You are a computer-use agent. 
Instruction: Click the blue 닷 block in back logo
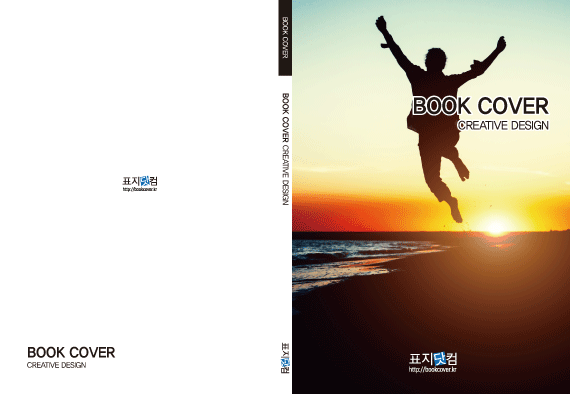(x=145, y=181)
